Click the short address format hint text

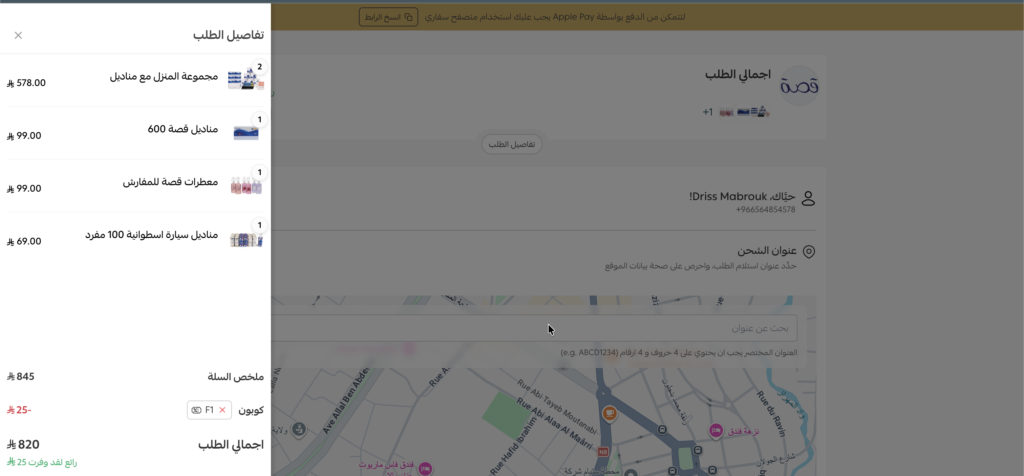(679, 353)
